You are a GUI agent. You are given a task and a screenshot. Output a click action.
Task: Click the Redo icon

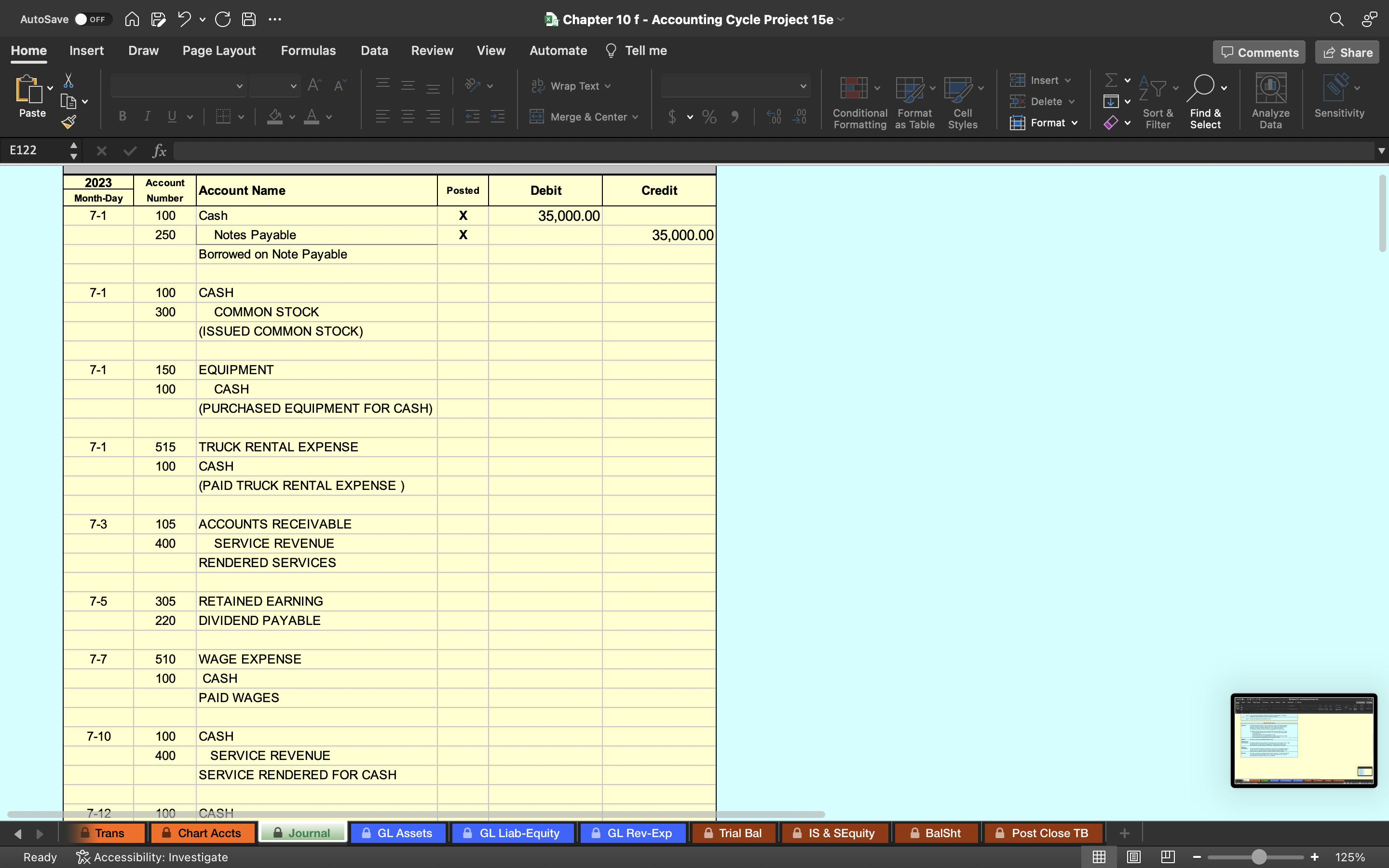point(223,19)
